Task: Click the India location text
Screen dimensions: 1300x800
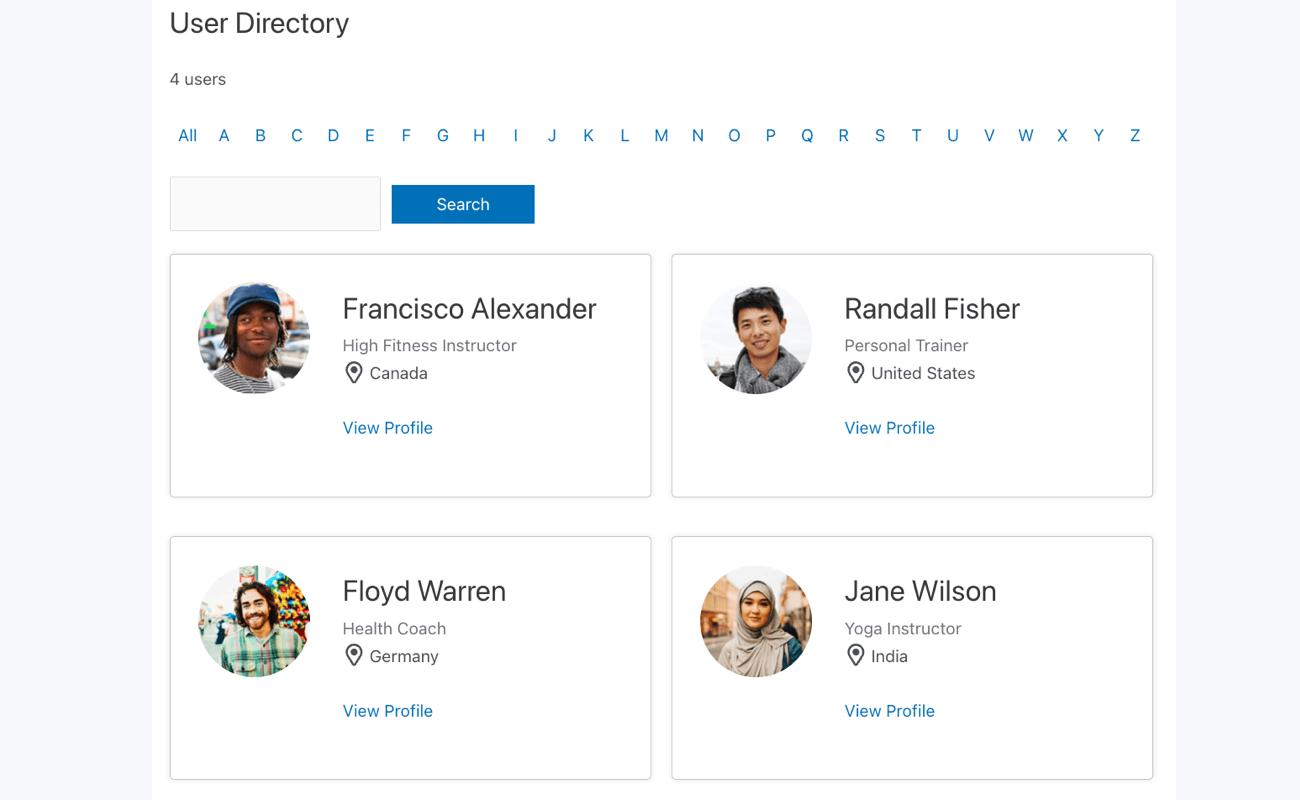Action: pyautogui.click(x=890, y=657)
